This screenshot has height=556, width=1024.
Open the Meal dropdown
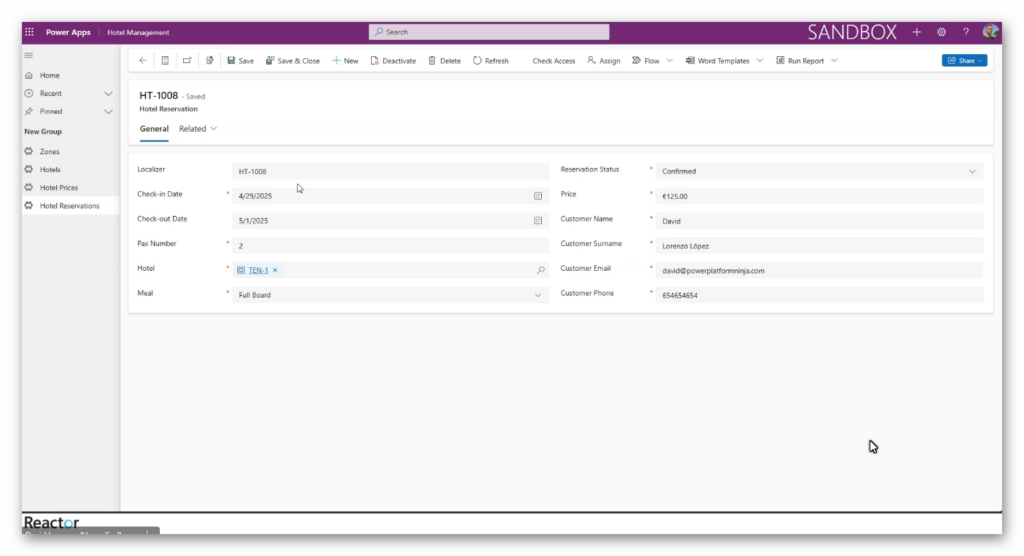click(538, 295)
